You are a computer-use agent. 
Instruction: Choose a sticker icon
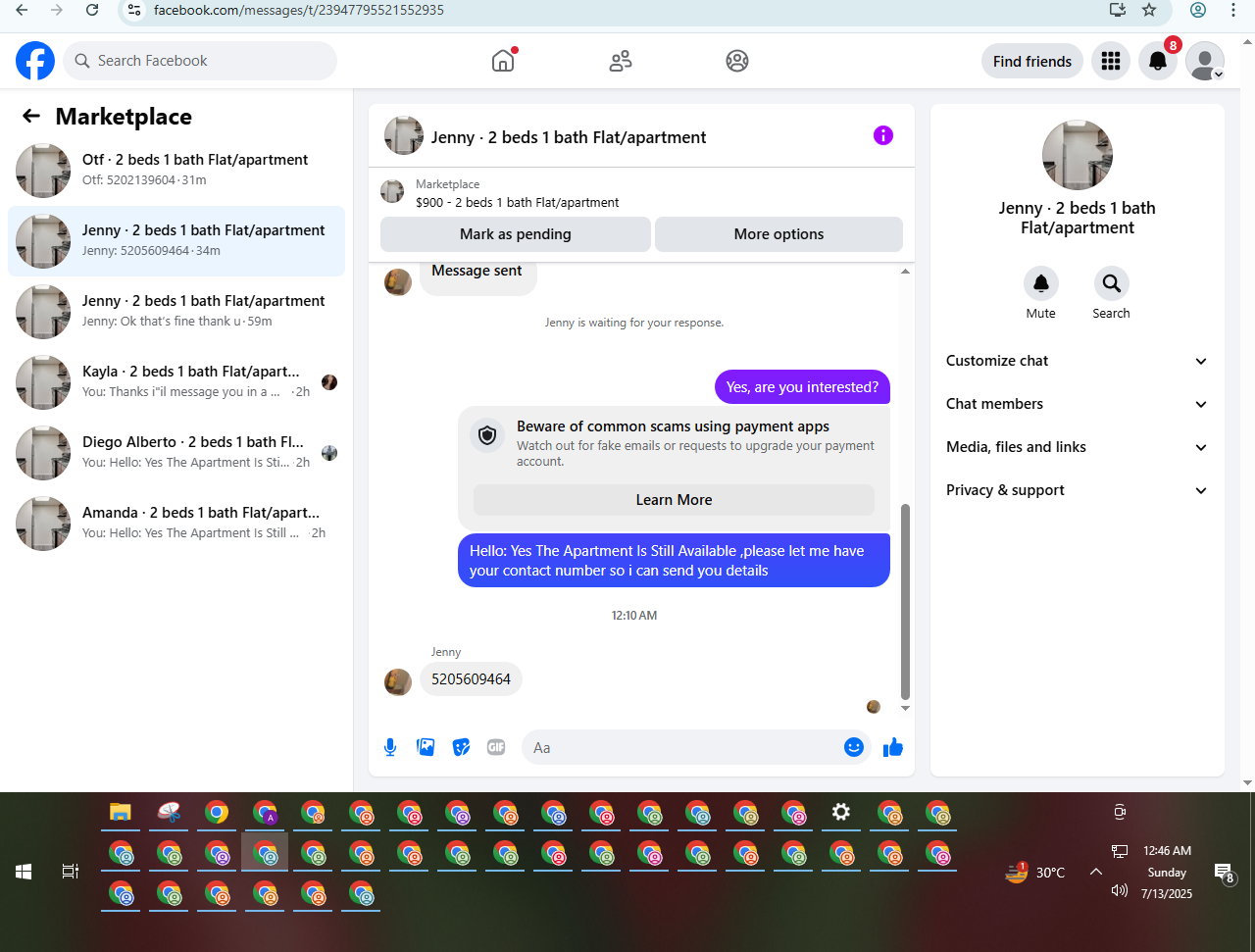[461, 747]
